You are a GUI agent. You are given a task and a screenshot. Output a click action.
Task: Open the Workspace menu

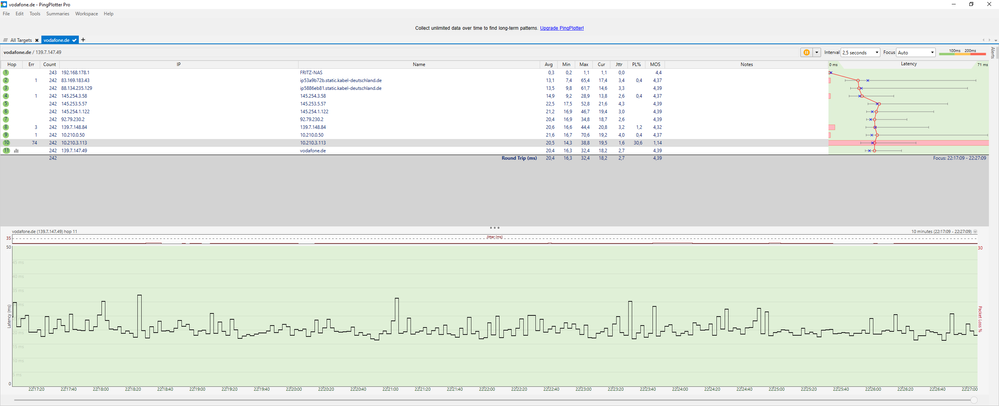pyautogui.click(x=87, y=13)
